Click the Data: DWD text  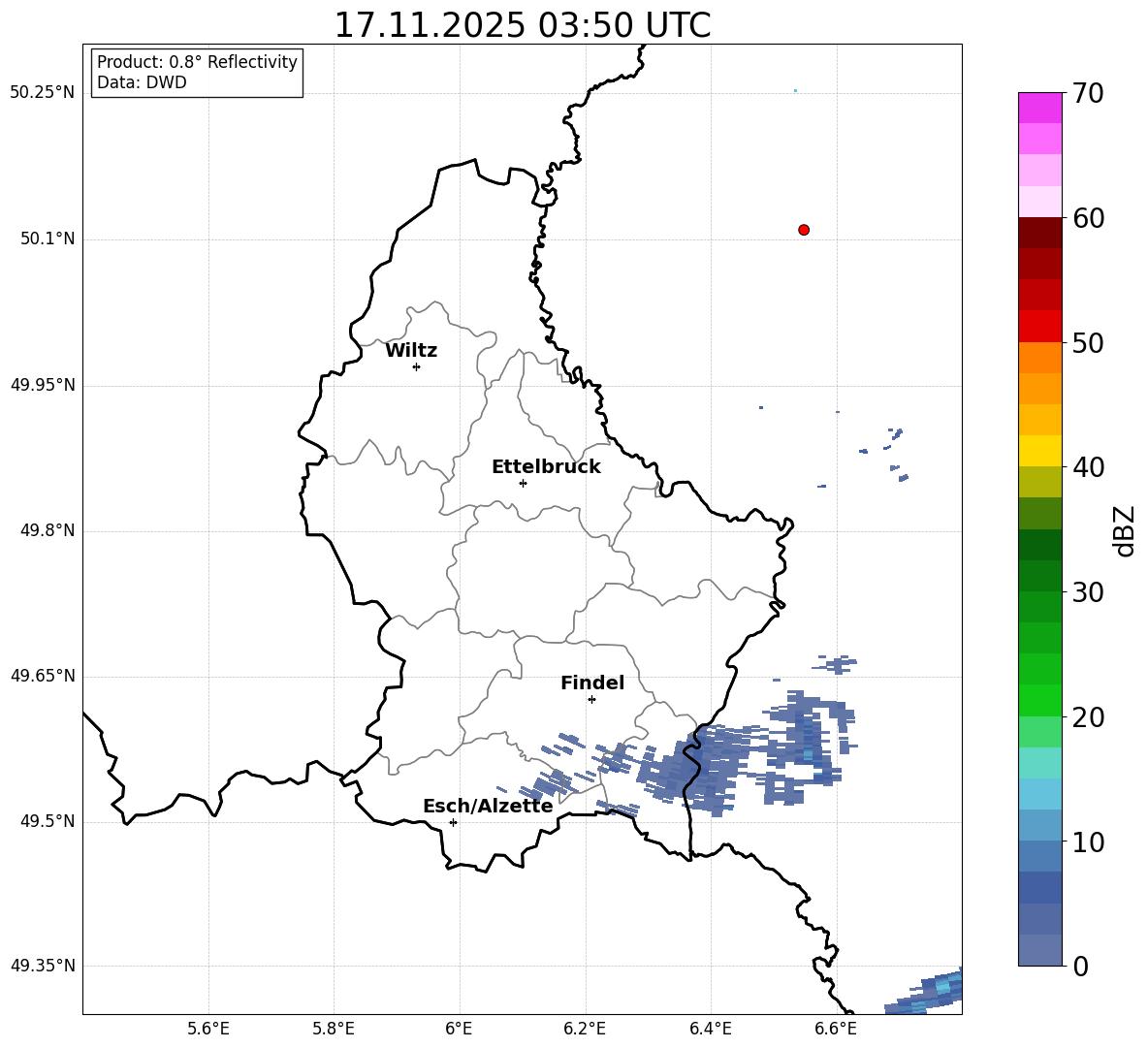click(x=142, y=82)
